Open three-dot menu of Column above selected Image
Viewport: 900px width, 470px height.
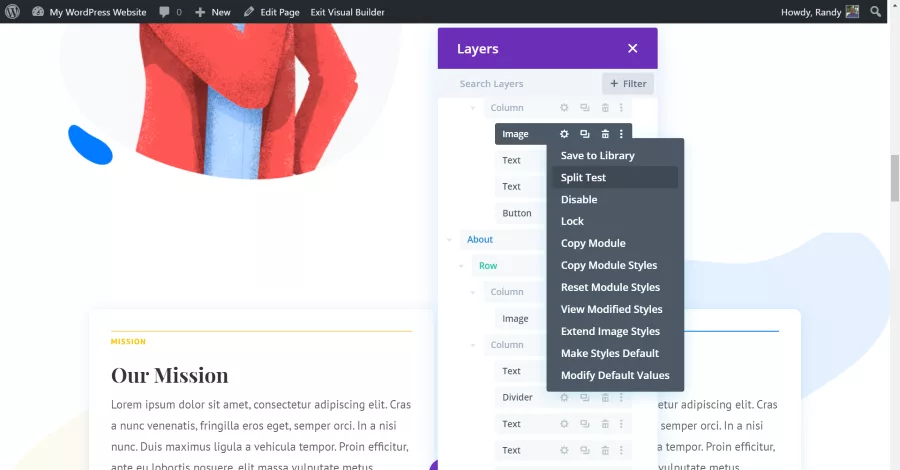(621, 107)
